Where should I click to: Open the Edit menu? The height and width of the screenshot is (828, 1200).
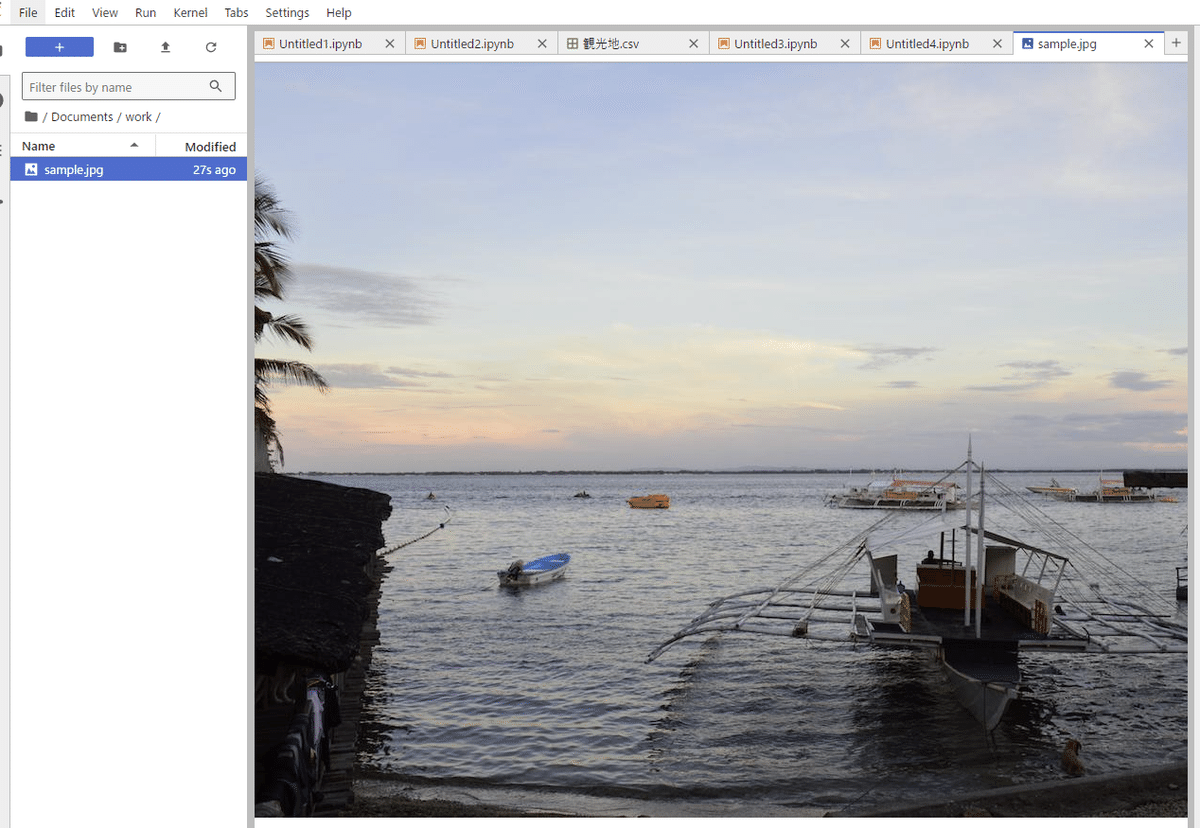(65, 13)
